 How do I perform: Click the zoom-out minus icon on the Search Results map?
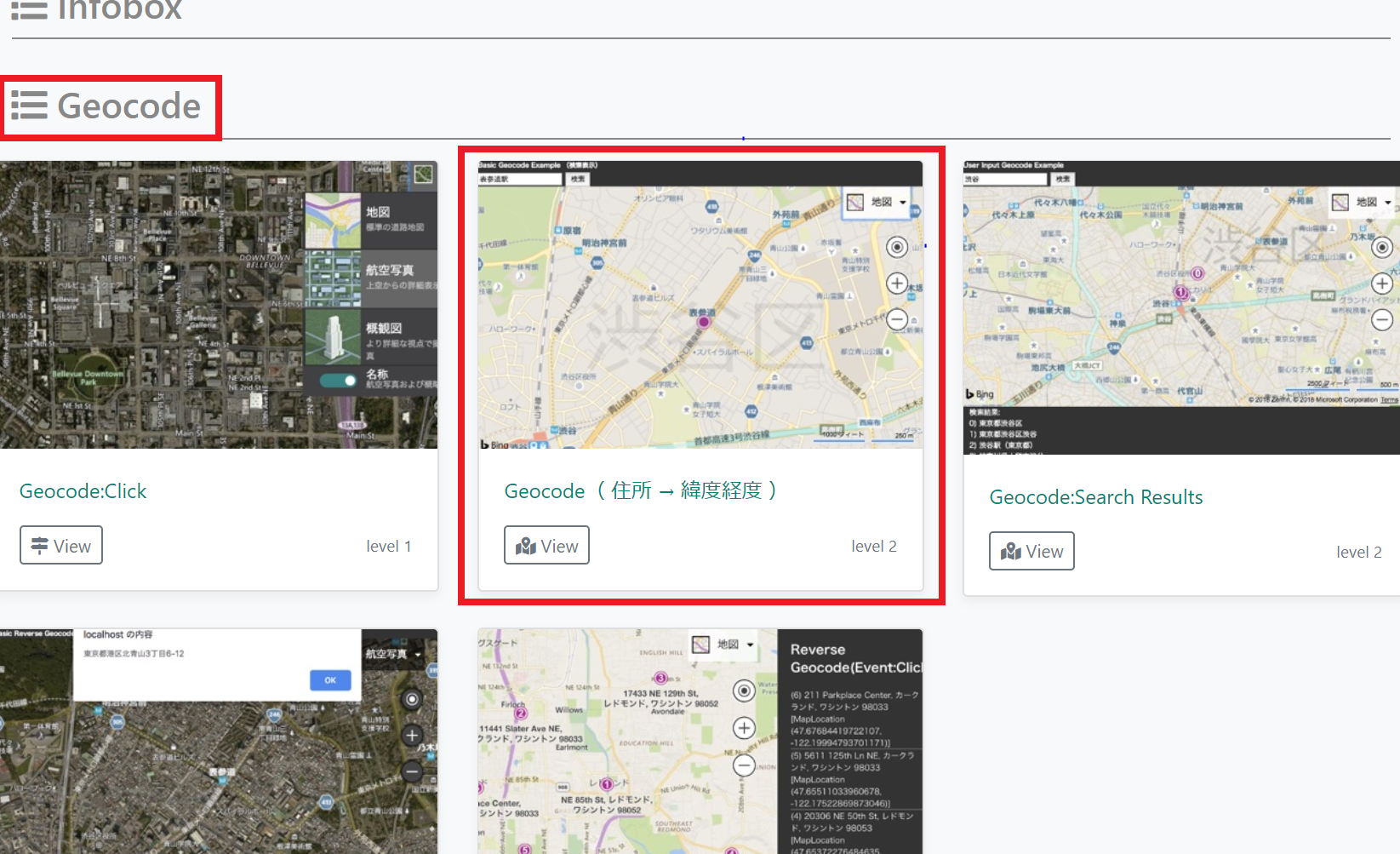(x=1382, y=319)
